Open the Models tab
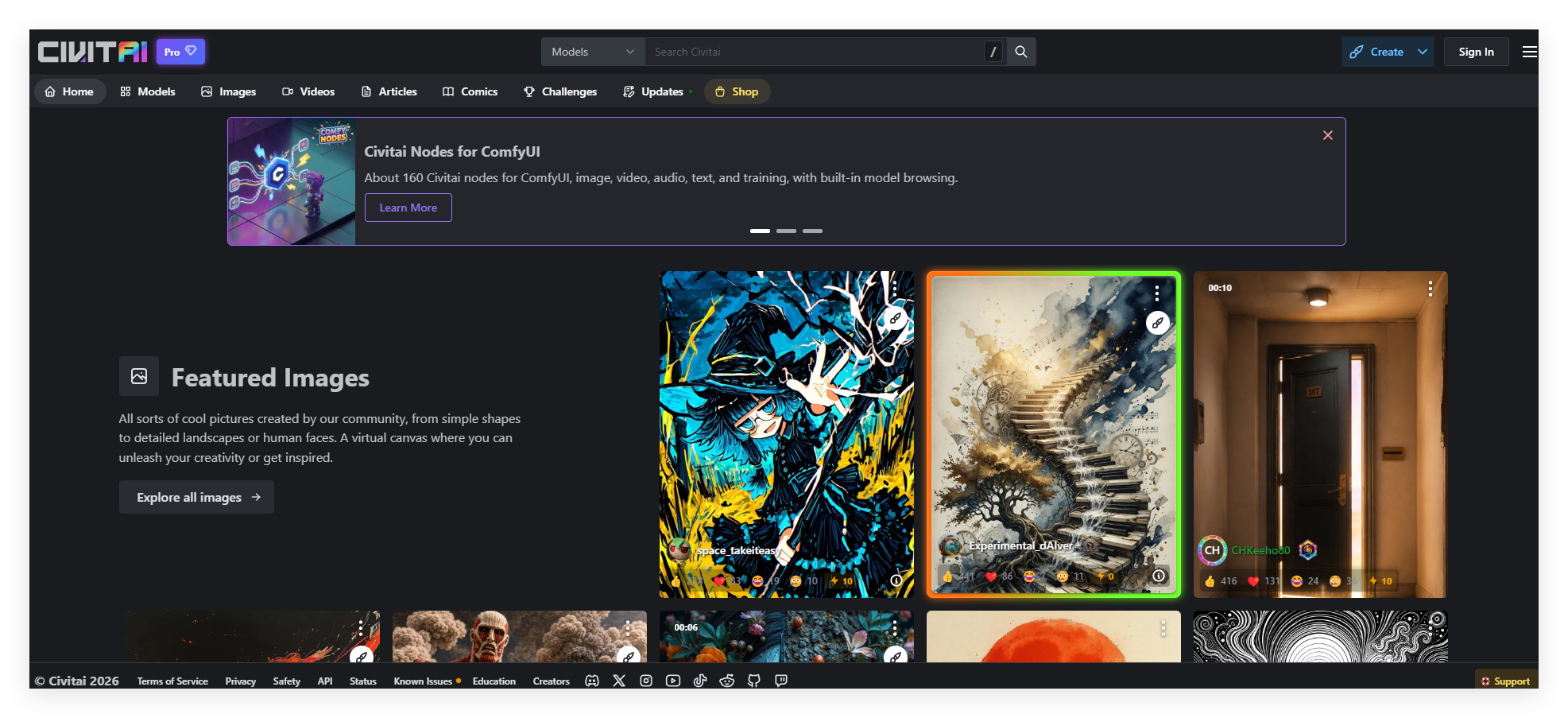Image resolution: width=1568 pixels, height=718 pixels. [x=148, y=91]
